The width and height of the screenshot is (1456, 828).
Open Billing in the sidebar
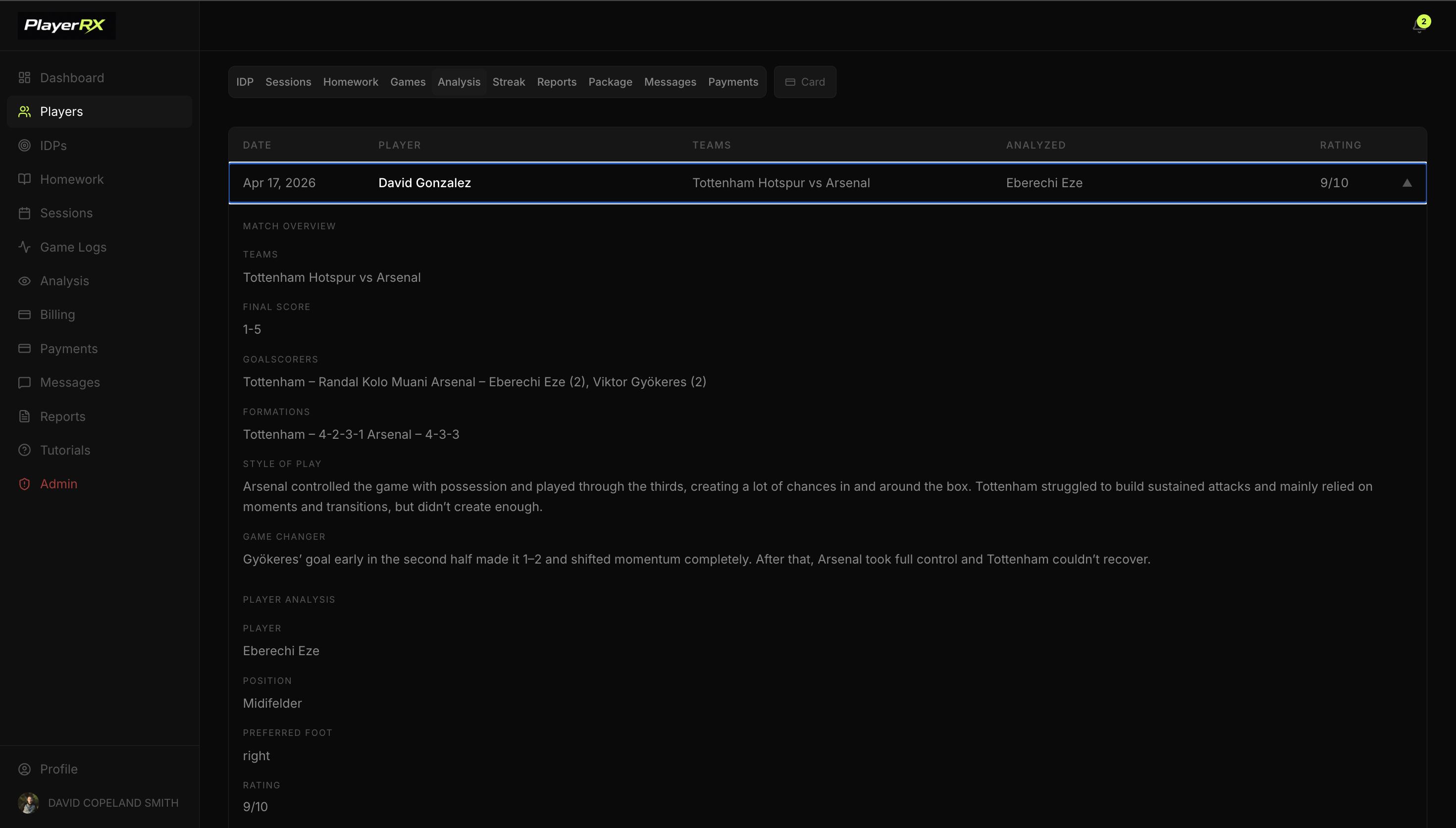tap(100, 314)
